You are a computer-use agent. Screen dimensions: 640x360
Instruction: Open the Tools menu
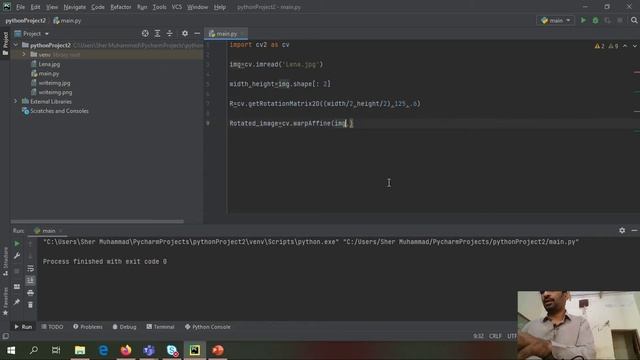click(x=159, y=7)
